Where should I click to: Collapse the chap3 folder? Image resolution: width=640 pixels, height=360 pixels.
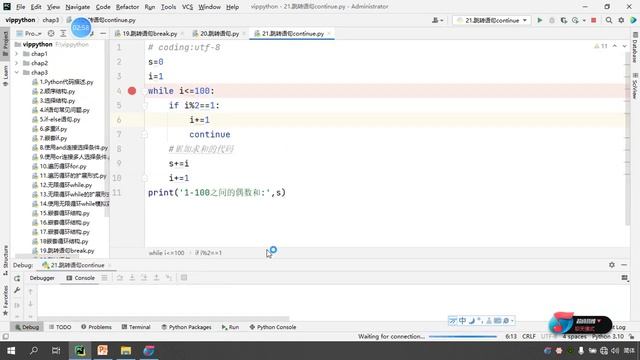coord(17,72)
